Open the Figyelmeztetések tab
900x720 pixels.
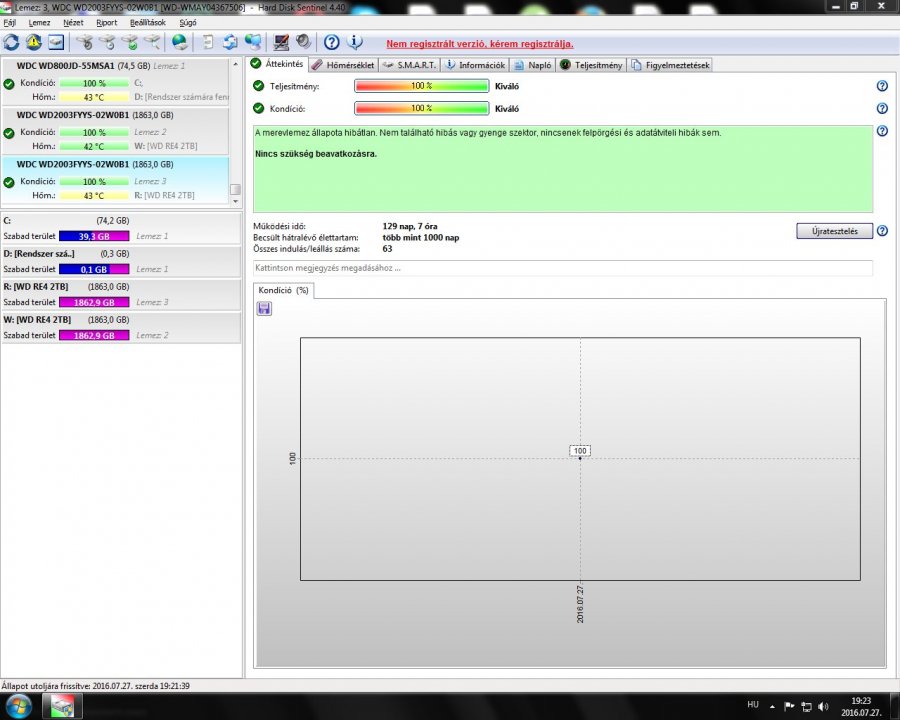click(x=670, y=65)
